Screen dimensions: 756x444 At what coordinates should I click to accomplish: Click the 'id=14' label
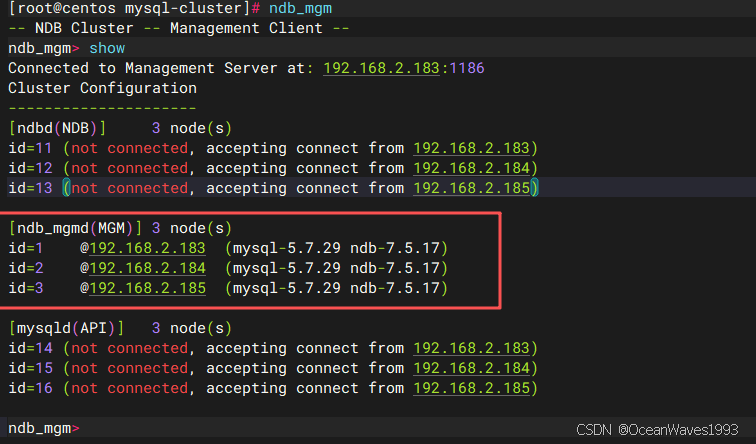coord(30,348)
